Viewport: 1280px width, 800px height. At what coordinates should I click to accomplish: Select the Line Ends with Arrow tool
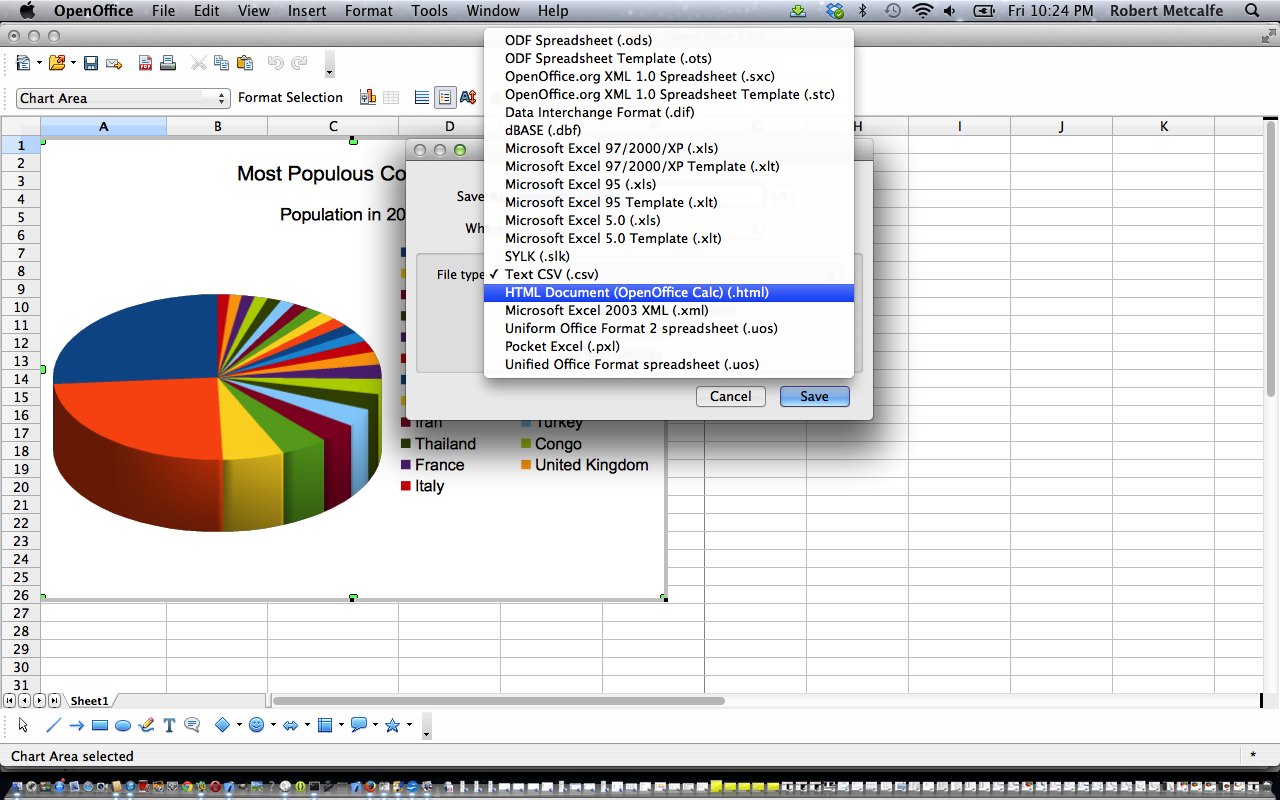coord(77,725)
